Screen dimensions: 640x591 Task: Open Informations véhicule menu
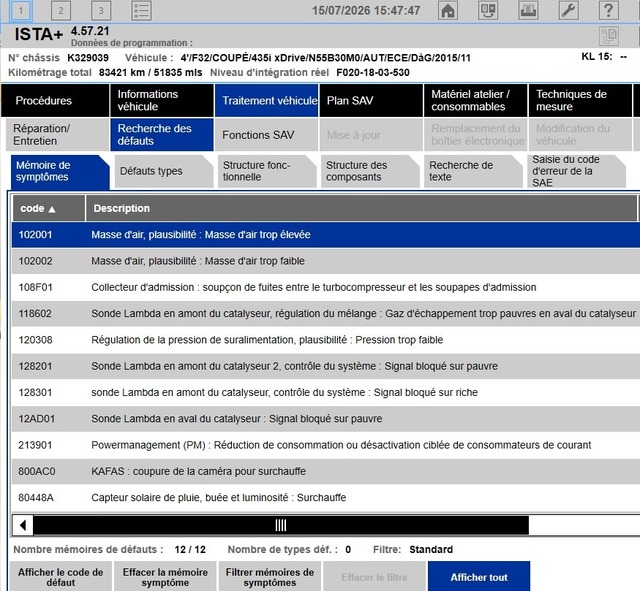point(162,100)
